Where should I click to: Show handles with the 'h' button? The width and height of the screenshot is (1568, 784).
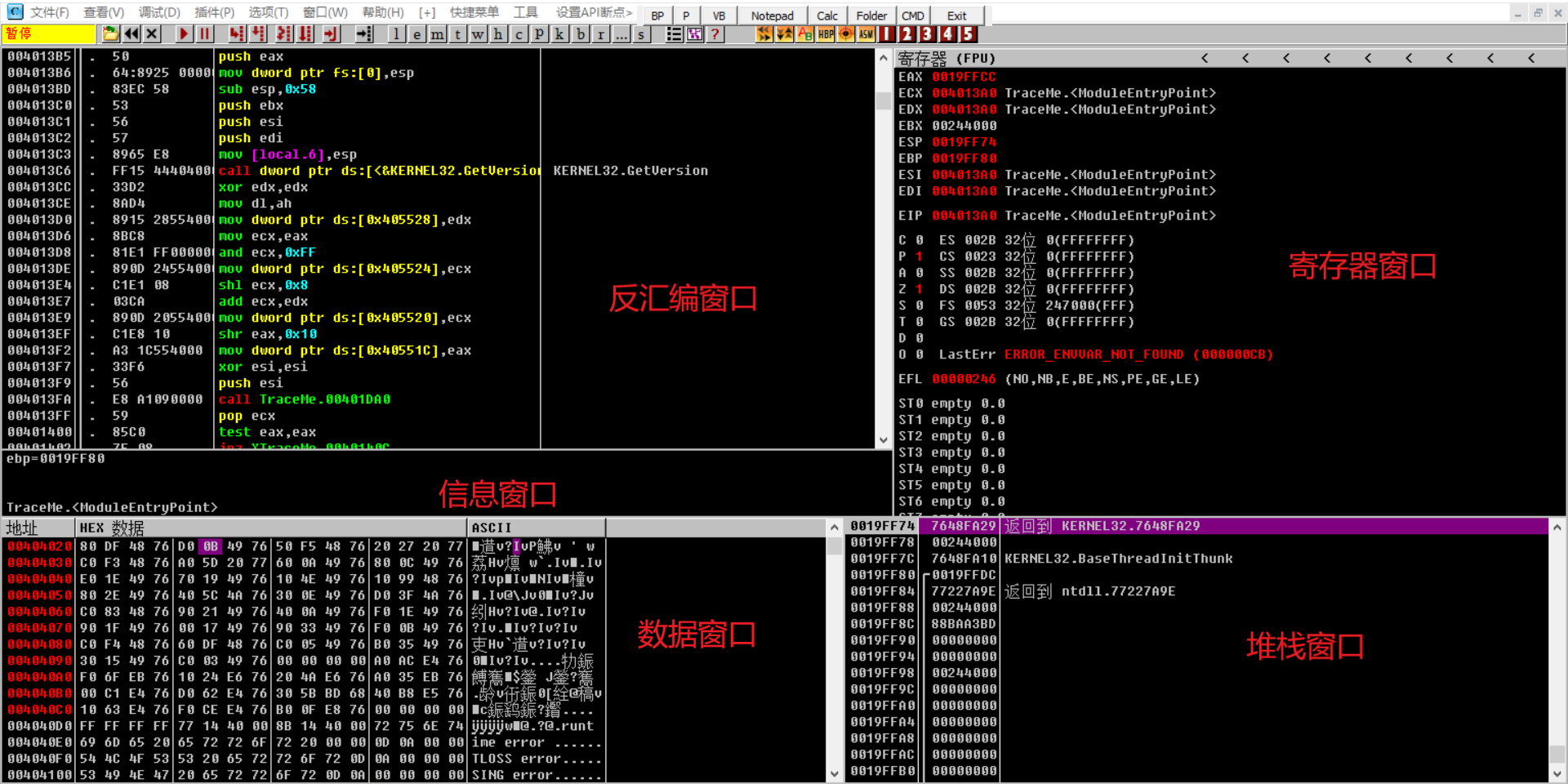click(x=499, y=33)
